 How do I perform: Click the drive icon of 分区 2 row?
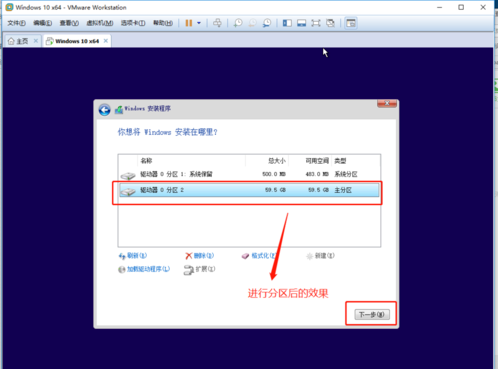click(128, 191)
